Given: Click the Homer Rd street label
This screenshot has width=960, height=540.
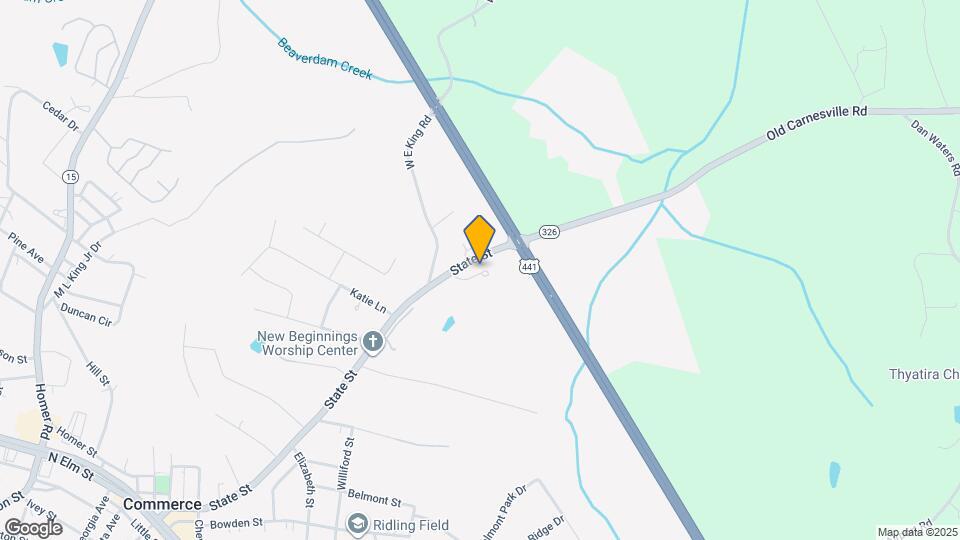Looking at the screenshot, I should point(42,411).
